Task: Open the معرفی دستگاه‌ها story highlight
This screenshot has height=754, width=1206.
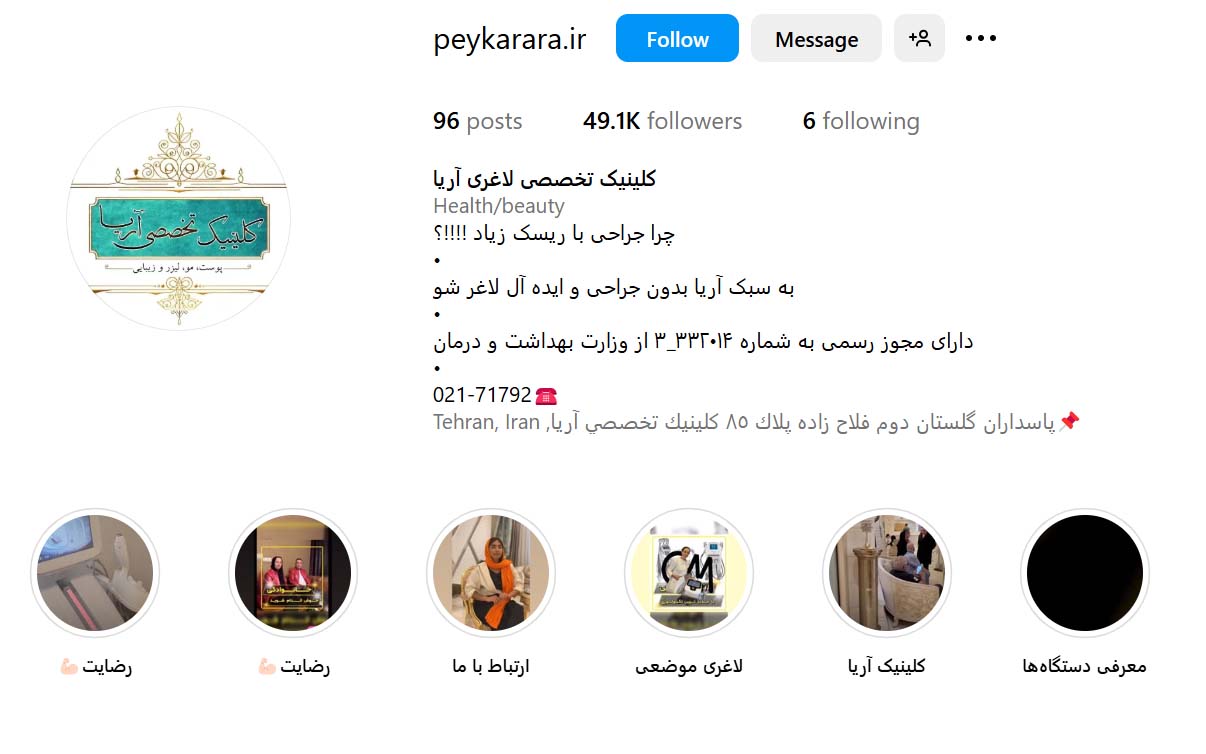Action: [x=1085, y=573]
